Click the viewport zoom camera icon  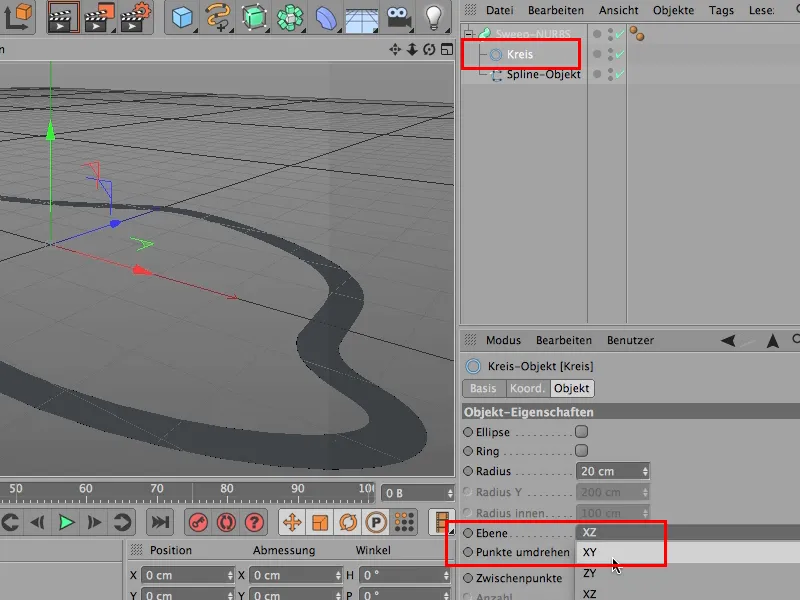[x=412, y=49]
